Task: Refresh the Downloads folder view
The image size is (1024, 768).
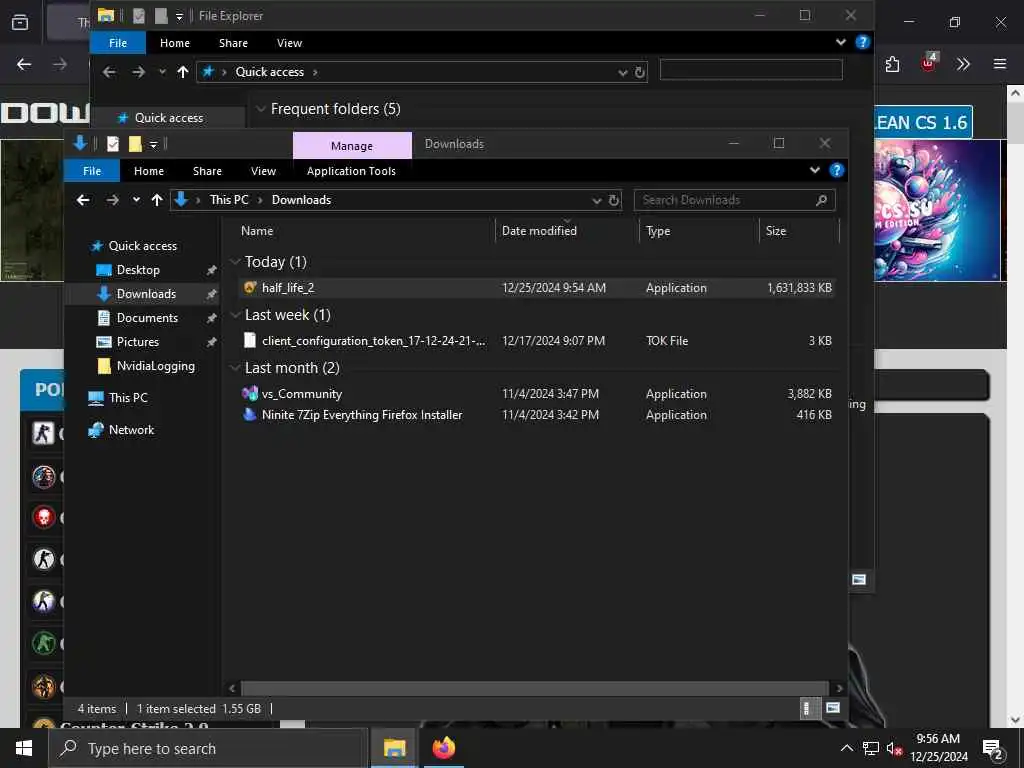Action: 614,200
